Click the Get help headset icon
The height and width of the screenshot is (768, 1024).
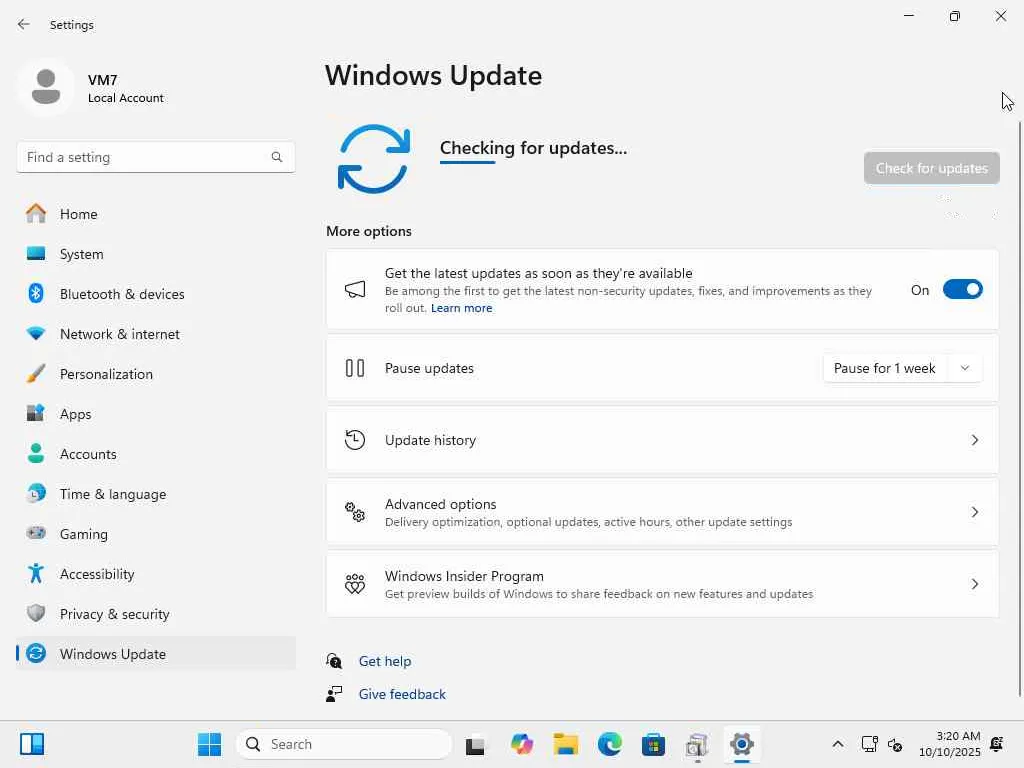(x=334, y=661)
